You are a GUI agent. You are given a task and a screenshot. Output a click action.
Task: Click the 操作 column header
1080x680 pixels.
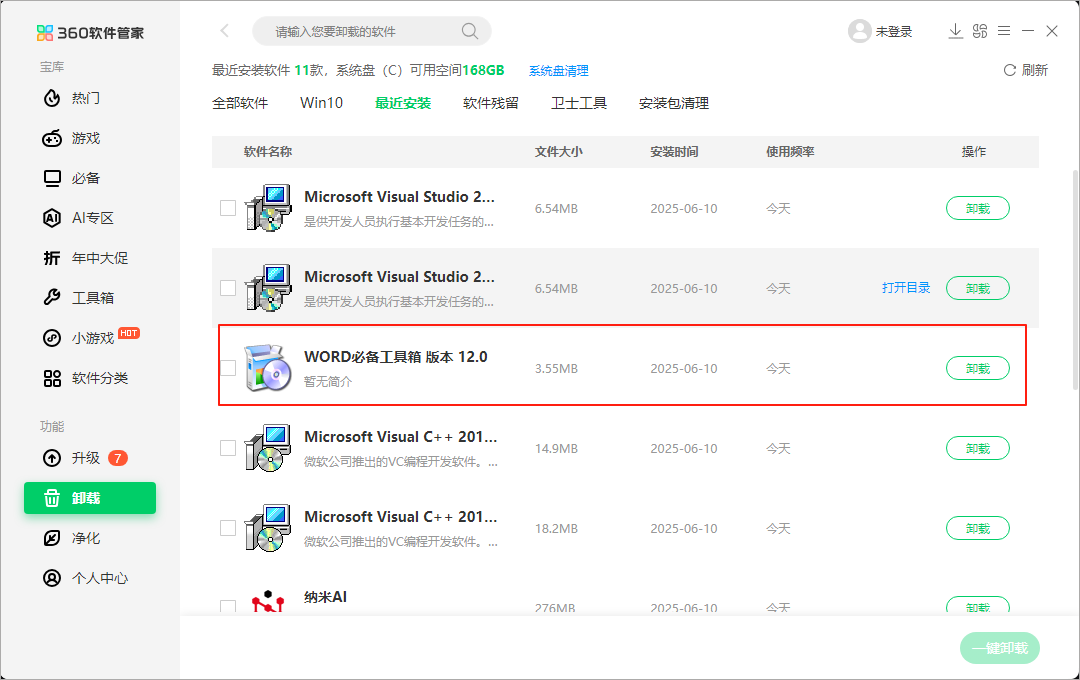974,152
